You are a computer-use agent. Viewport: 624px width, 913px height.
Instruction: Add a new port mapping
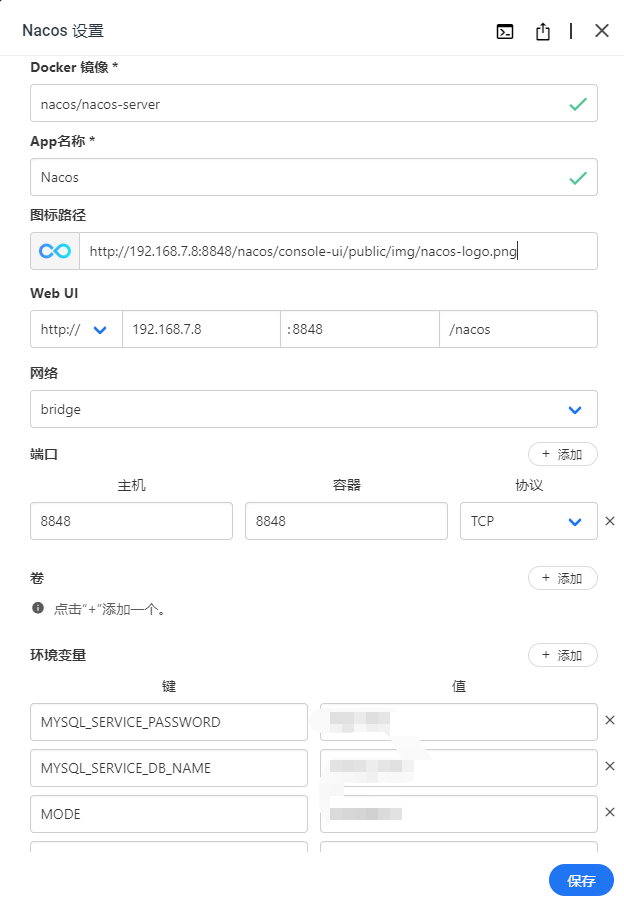tap(562, 454)
